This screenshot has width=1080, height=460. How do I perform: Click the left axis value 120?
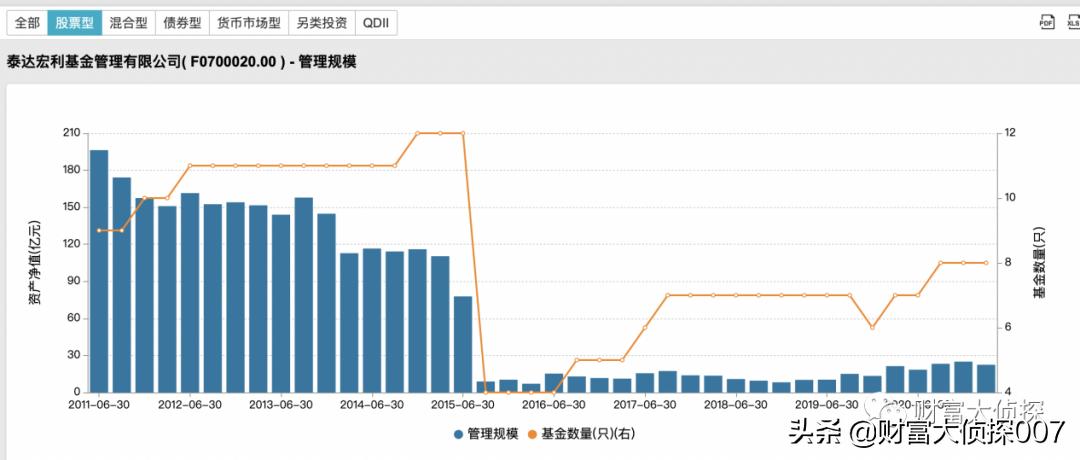[72, 244]
